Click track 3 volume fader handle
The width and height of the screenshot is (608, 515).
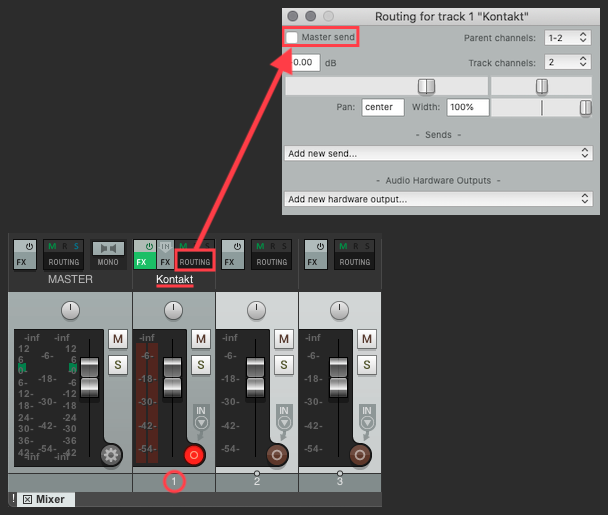coord(339,377)
